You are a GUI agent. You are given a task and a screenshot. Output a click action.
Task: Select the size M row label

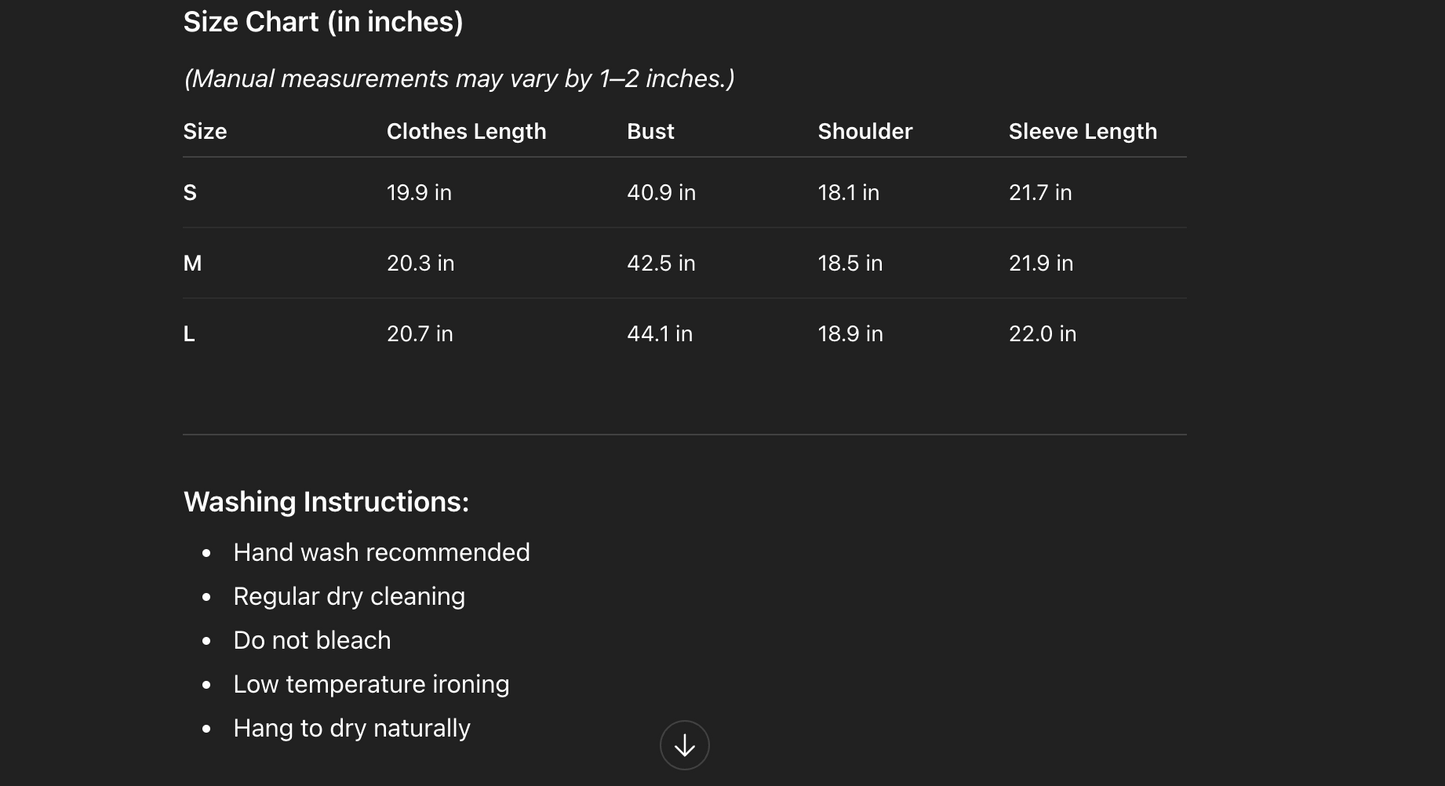[x=192, y=263]
